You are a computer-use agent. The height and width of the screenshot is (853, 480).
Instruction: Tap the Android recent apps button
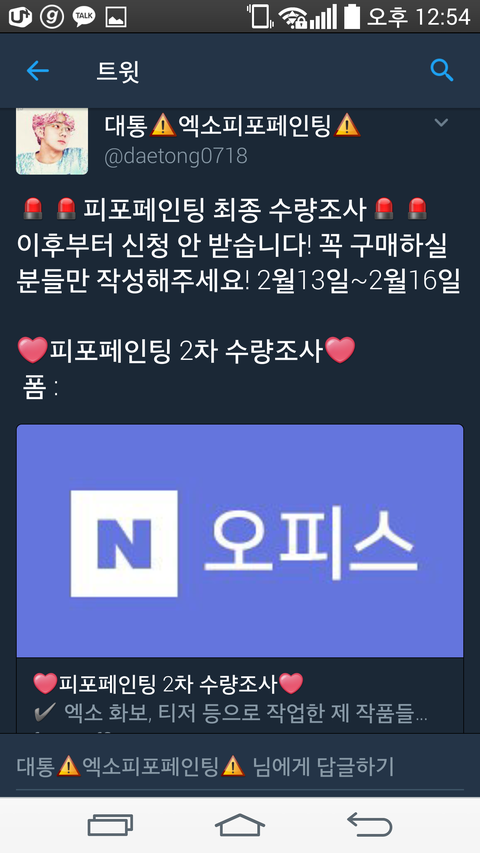click(110, 825)
